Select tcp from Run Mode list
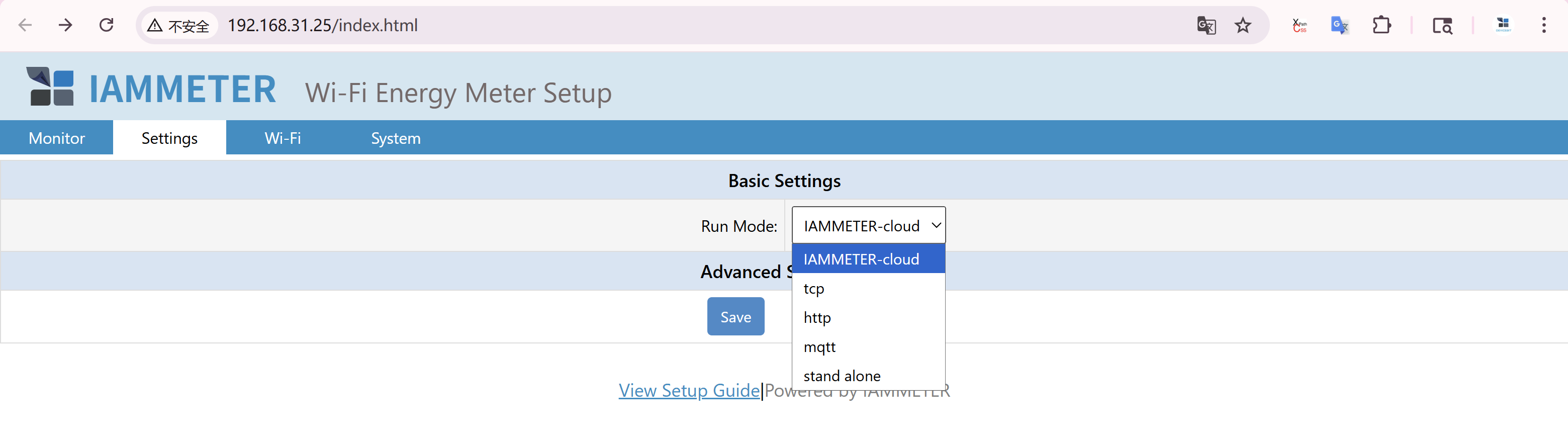Image resolution: width=1568 pixels, height=438 pixels. (x=813, y=289)
